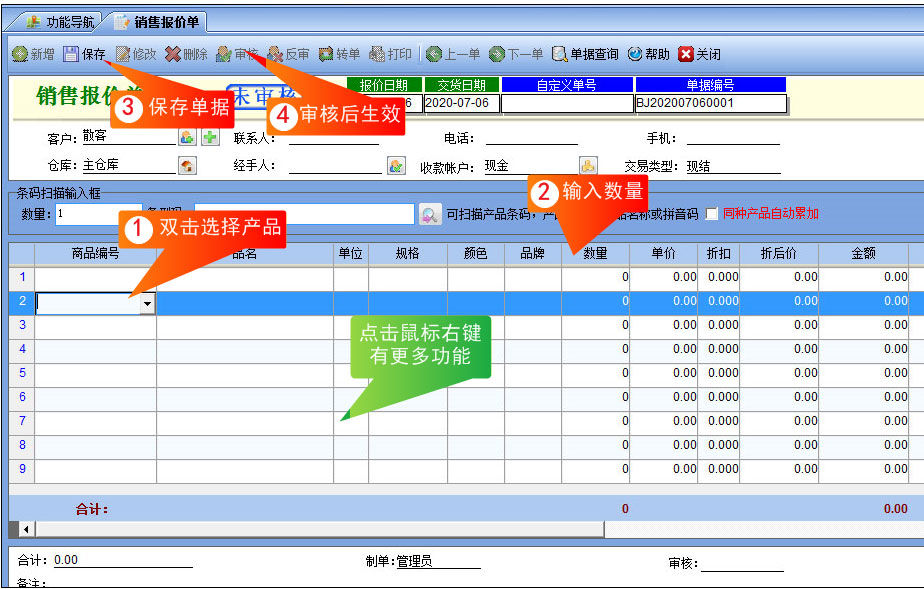Viewport: 924px width, 589px height.
Task: Click the 交货日期 date field 2020-07-06
Action: 461,103
